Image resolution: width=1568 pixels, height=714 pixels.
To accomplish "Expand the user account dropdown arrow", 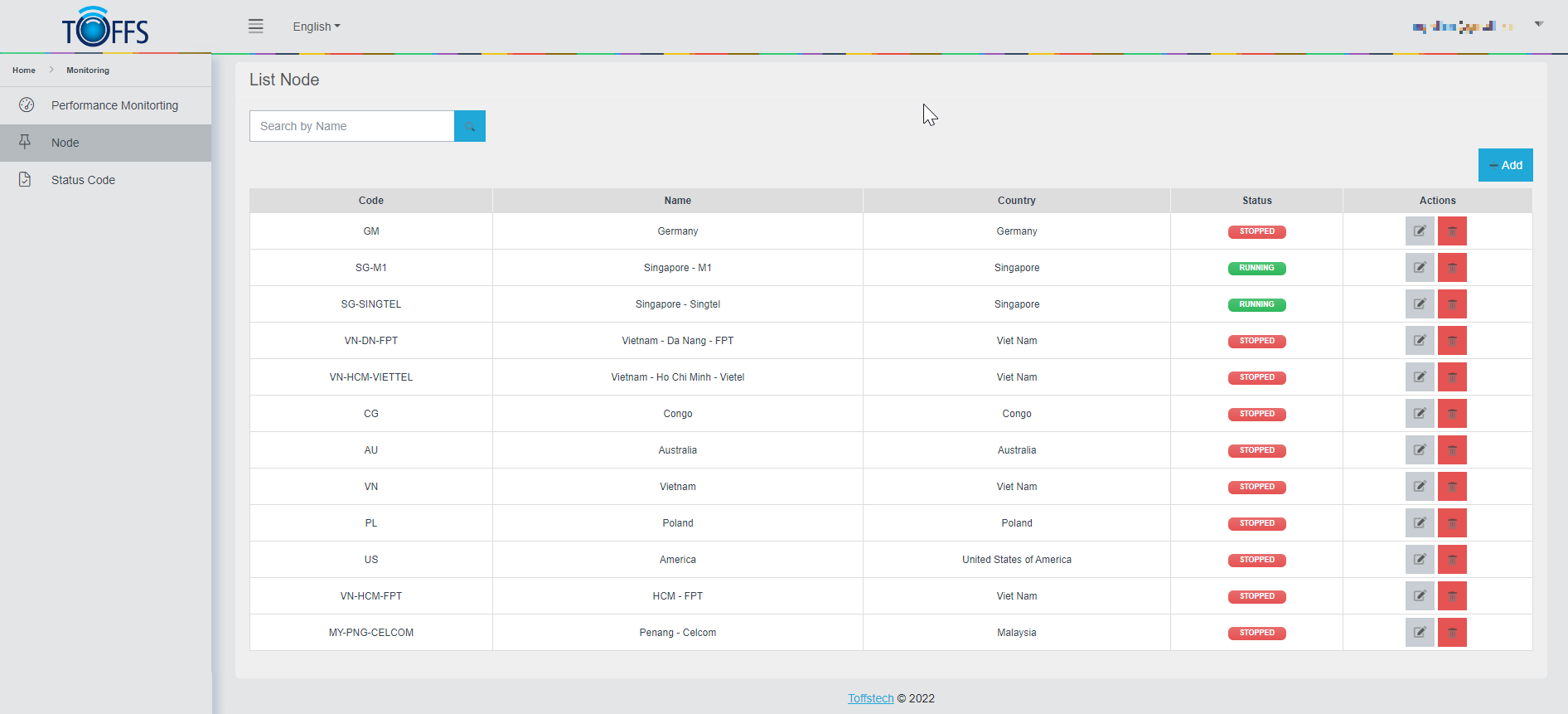I will coord(1538,24).
